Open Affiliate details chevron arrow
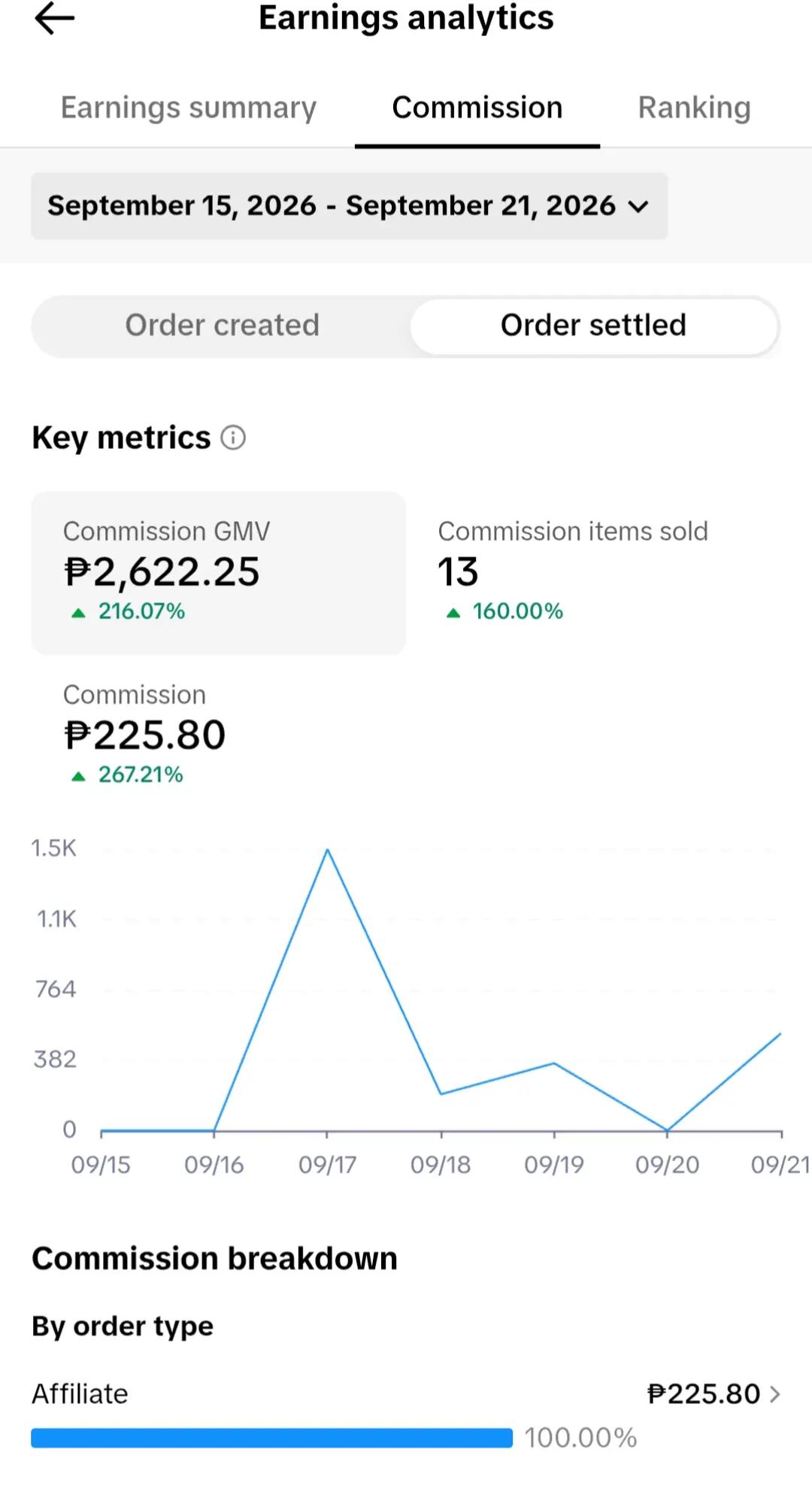 click(775, 1394)
